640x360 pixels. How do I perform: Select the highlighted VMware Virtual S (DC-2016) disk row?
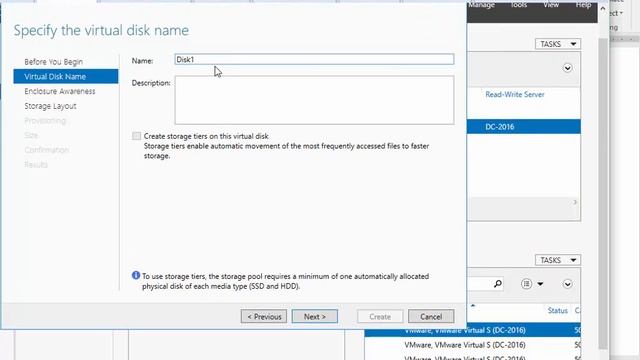(473, 330)
